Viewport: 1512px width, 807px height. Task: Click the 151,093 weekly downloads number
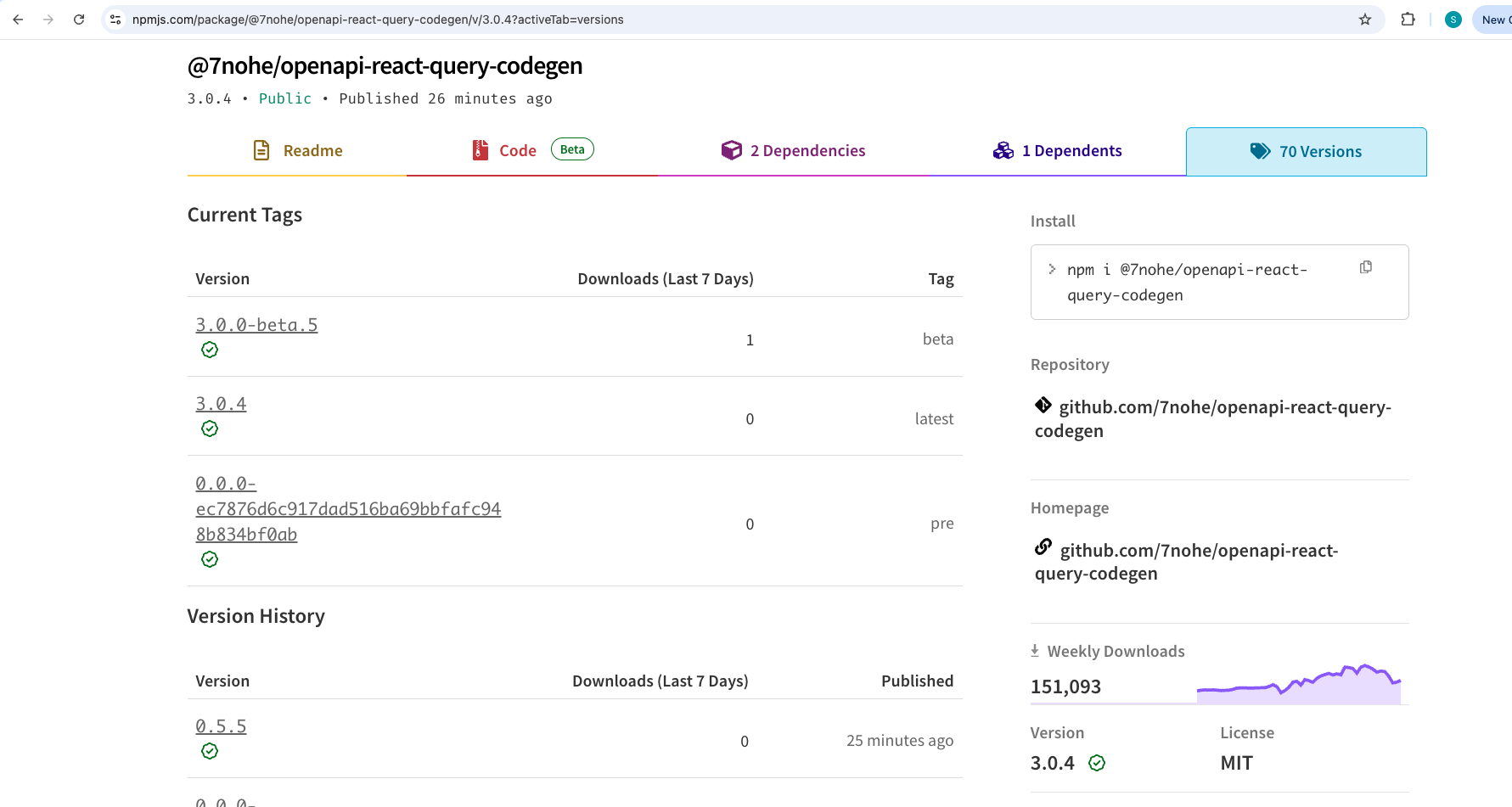coord(1065,687)
